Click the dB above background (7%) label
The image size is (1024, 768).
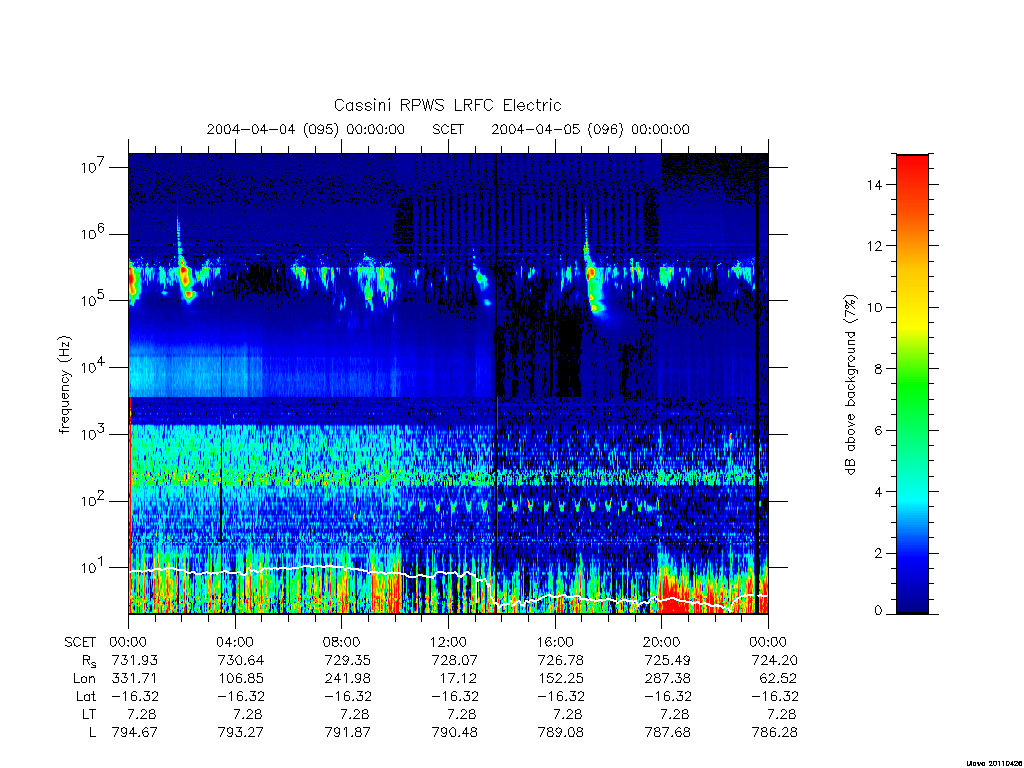(850, 385)
